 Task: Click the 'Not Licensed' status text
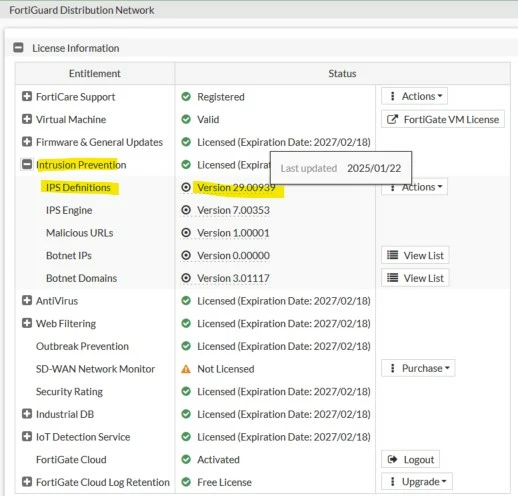tap(226, 369)
